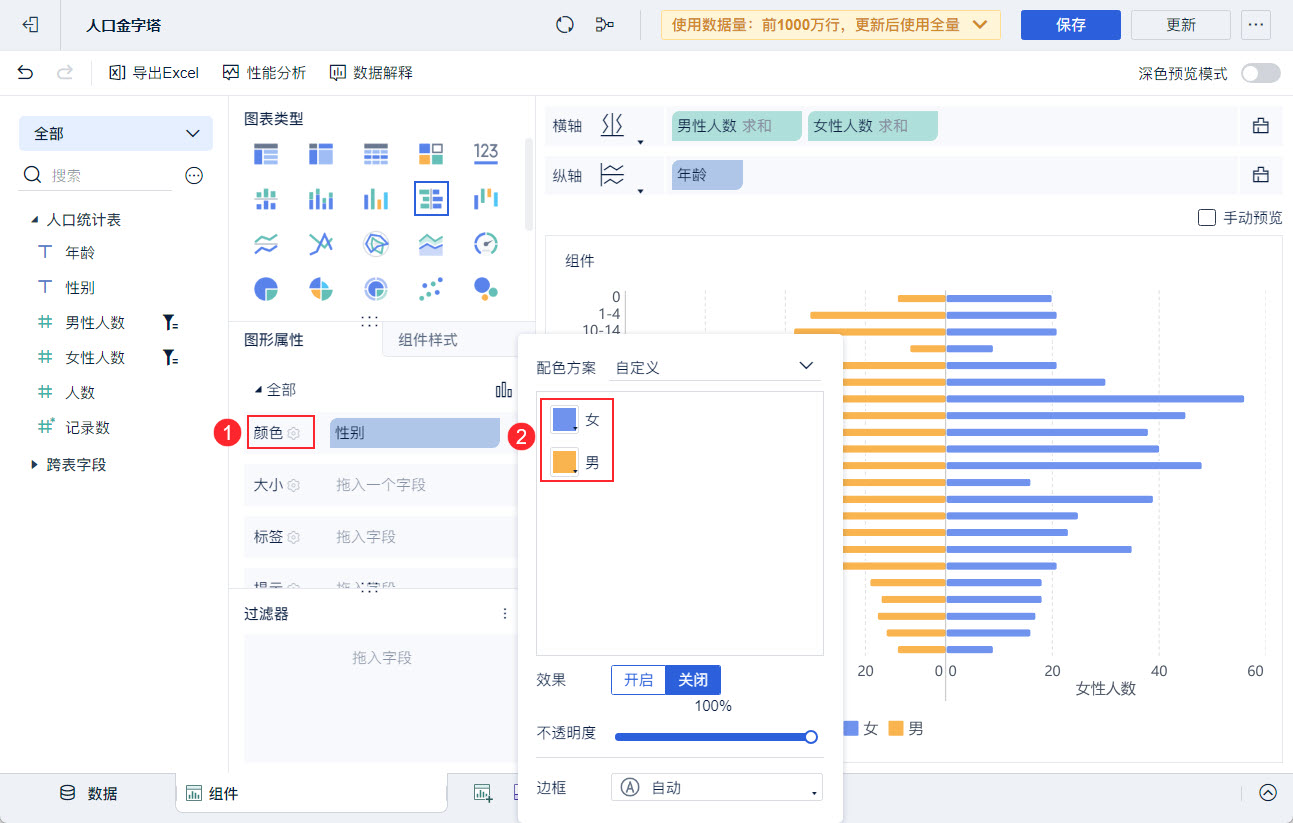Select the contrast bar chart type
Screen dimensions: 1293x823
[x=431, y=199]
